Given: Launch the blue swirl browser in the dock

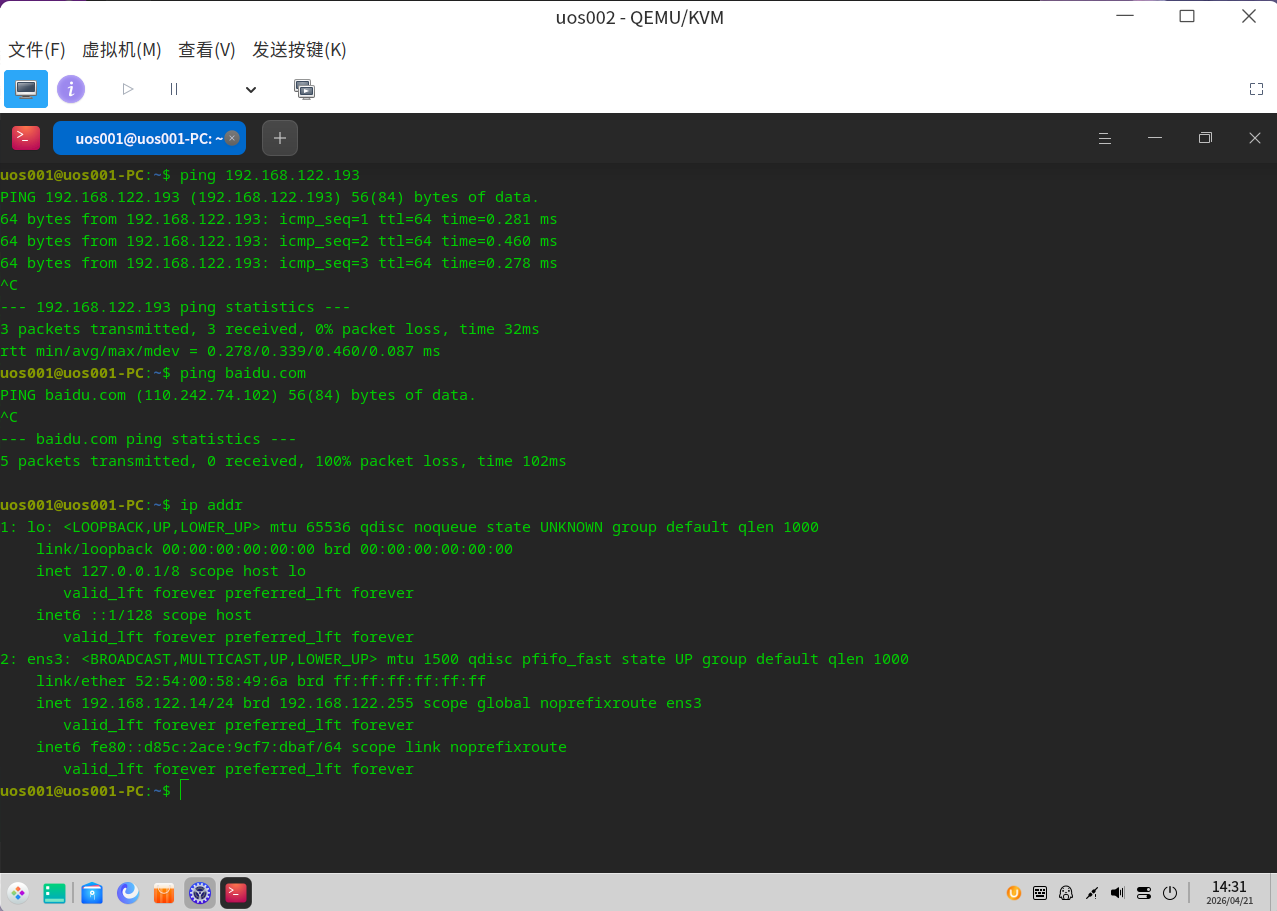Looking at the screenshot, I should [x=128, y=893].
